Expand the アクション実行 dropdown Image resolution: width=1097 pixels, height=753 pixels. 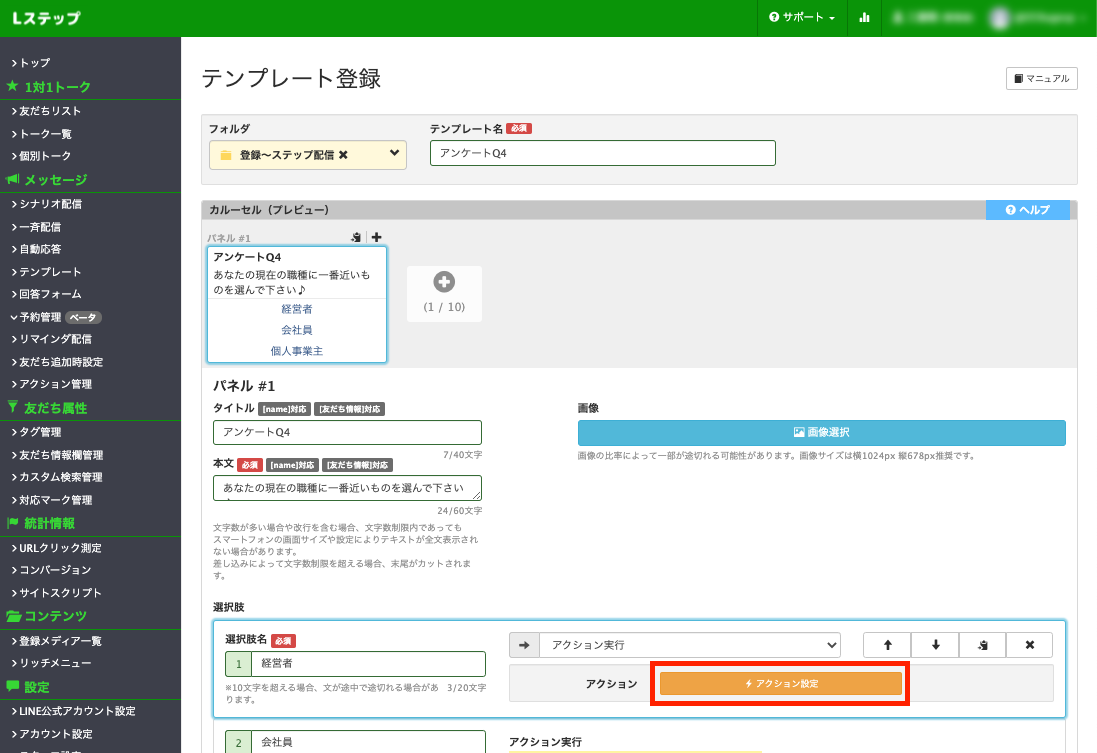689,645
